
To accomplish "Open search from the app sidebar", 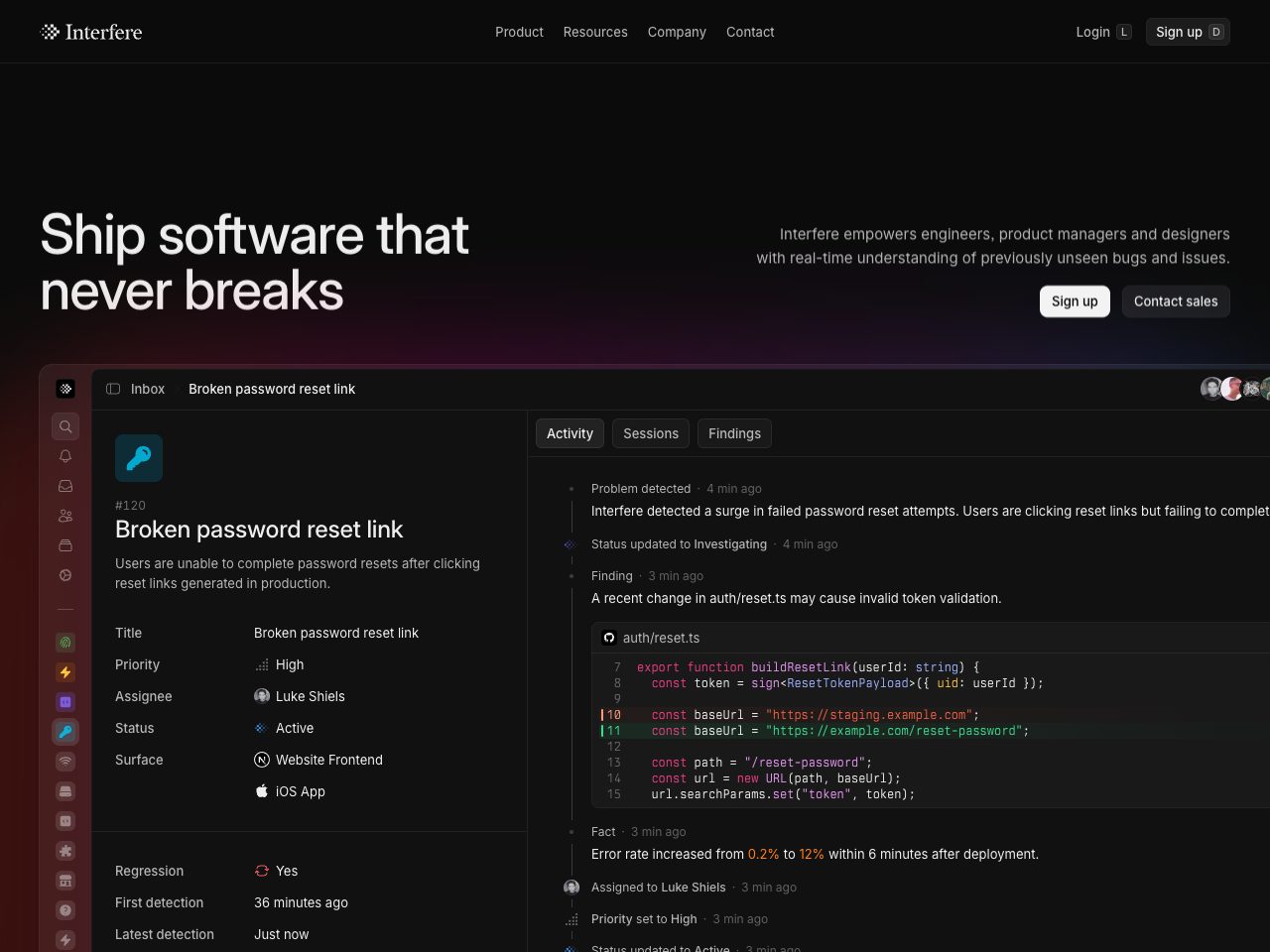I will pyautogui.click(x=65, y=426).
